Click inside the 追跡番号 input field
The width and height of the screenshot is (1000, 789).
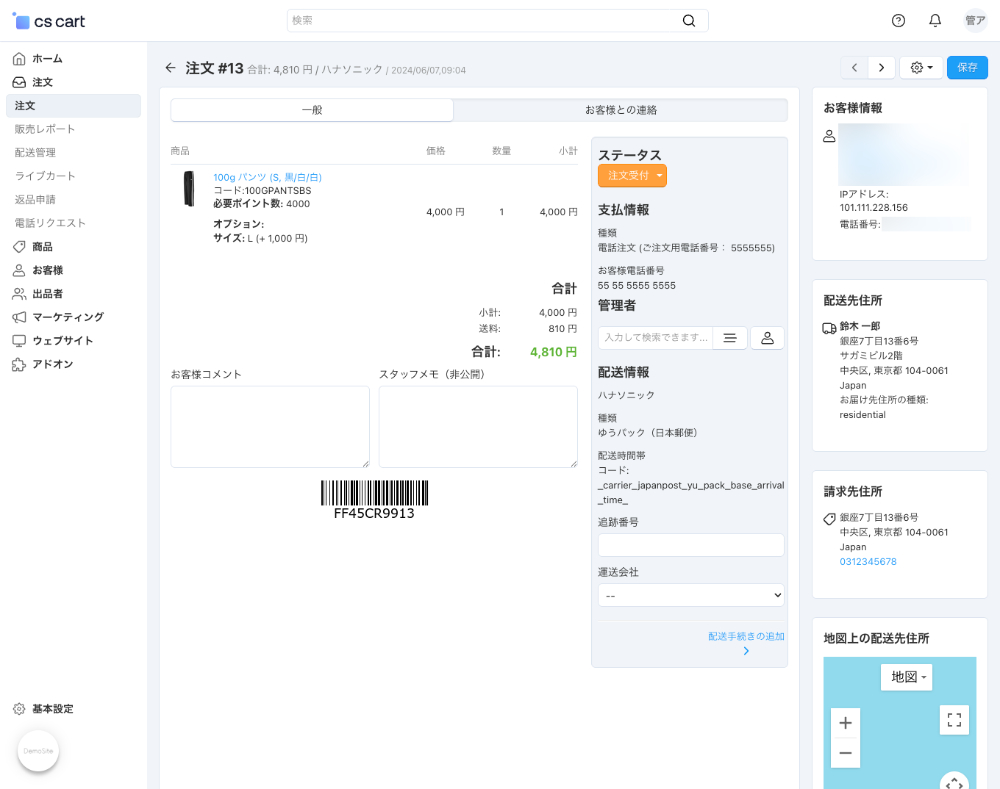pyautogui.click(x=690, y=544)
